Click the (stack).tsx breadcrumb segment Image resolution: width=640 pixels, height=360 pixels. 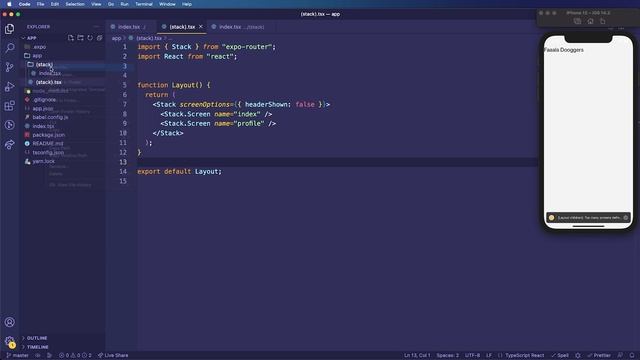coord(149,38)
